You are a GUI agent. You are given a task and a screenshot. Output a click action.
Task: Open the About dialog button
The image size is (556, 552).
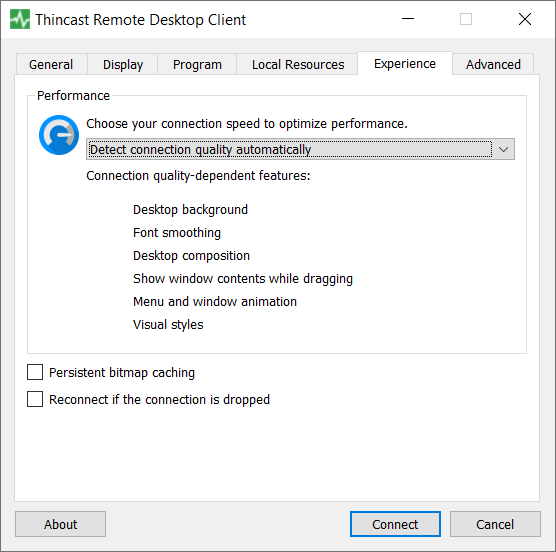tap(61, 524)
